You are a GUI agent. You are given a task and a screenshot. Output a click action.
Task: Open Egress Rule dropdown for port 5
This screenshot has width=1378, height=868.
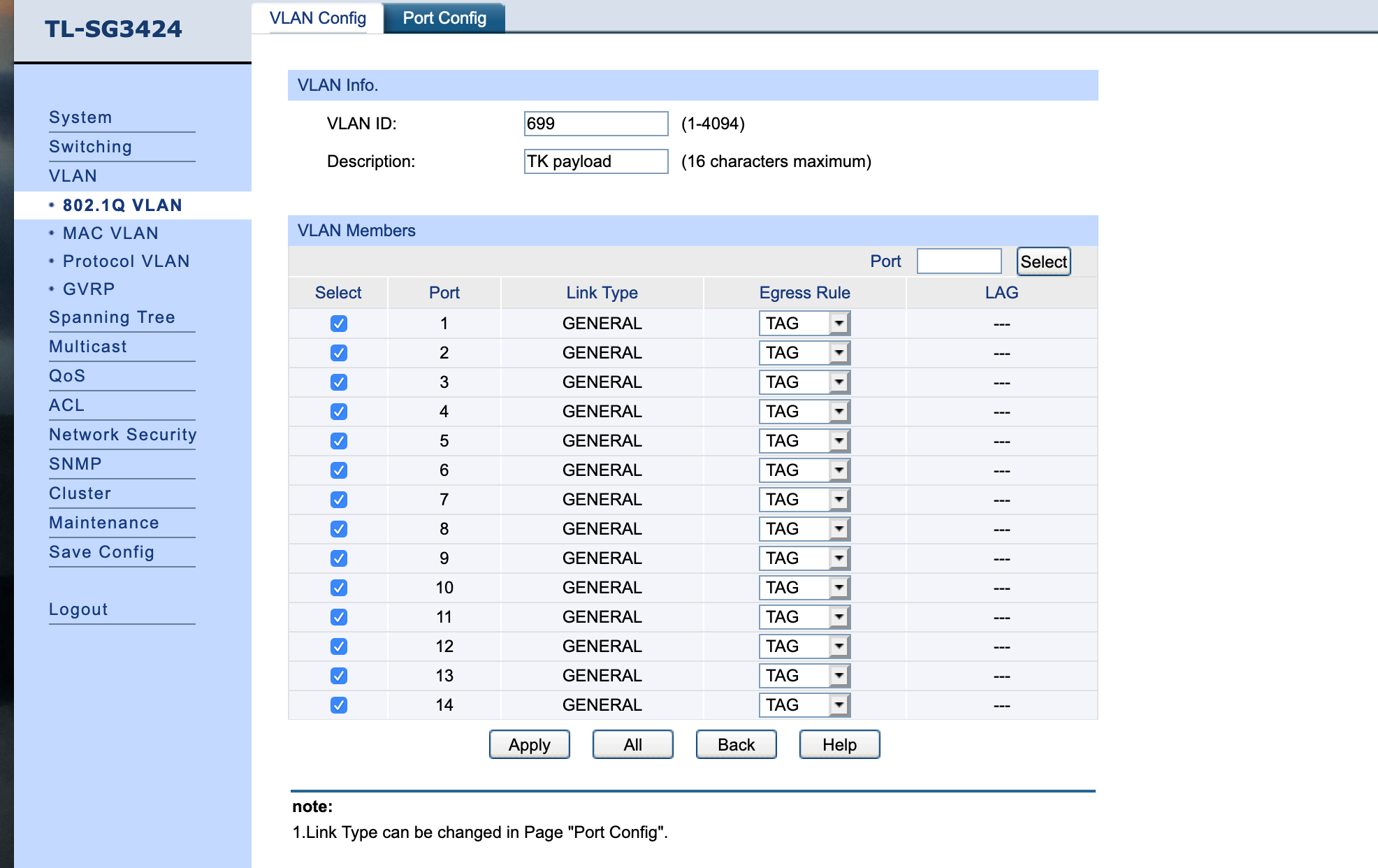pos(804,441)
